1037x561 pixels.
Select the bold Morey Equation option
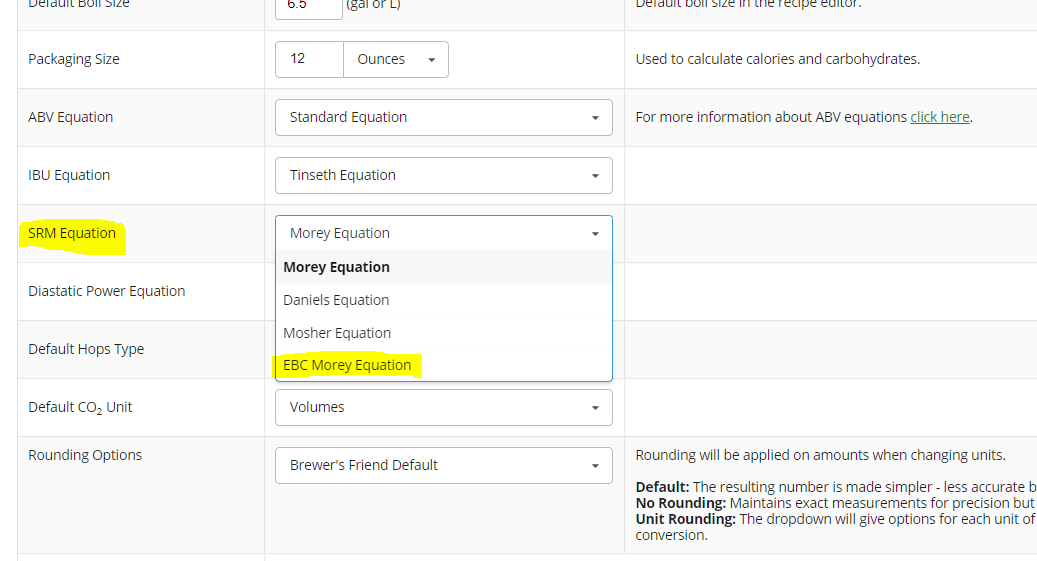[336, 267]
